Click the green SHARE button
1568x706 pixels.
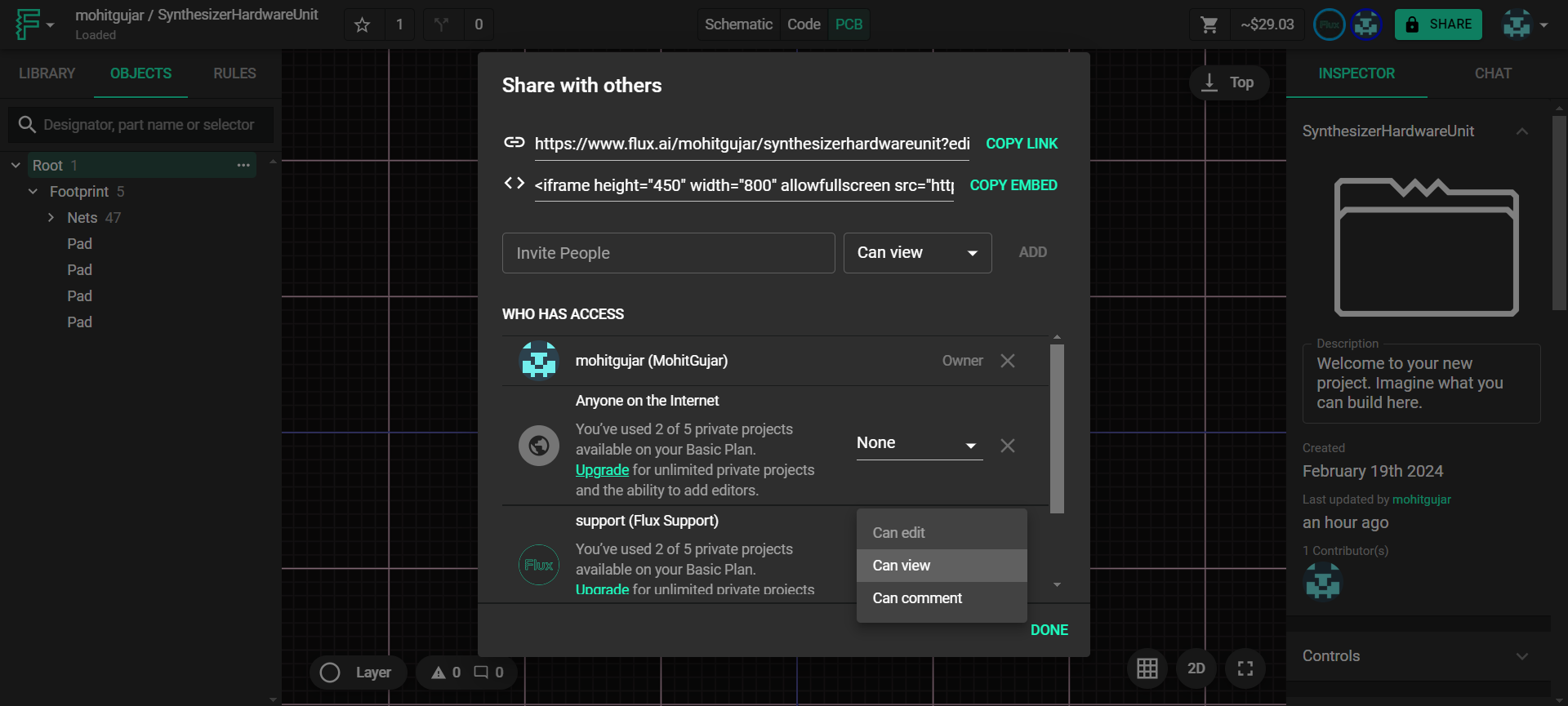[x=1438, y=24]
